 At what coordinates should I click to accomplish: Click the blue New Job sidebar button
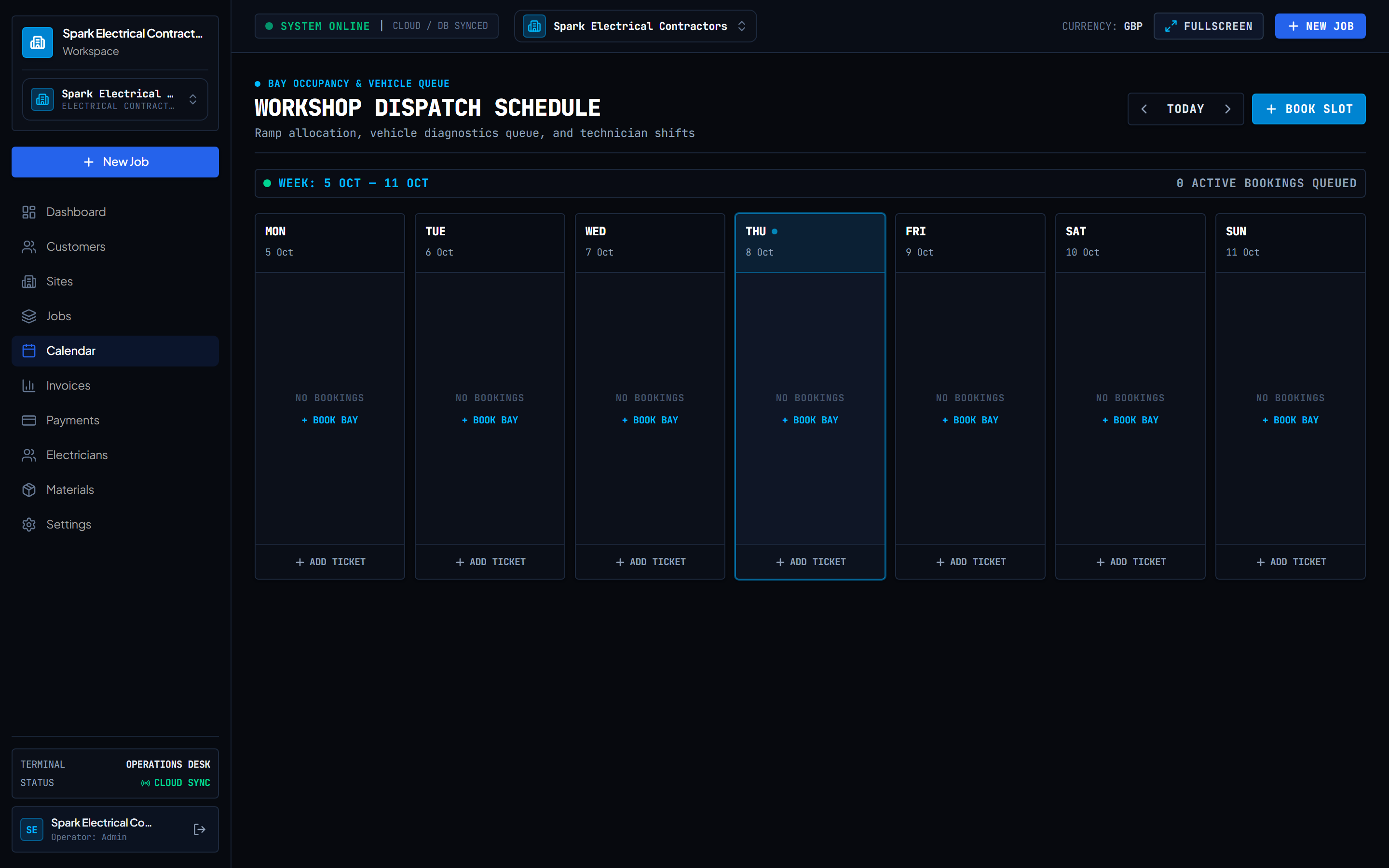(115, 162)
